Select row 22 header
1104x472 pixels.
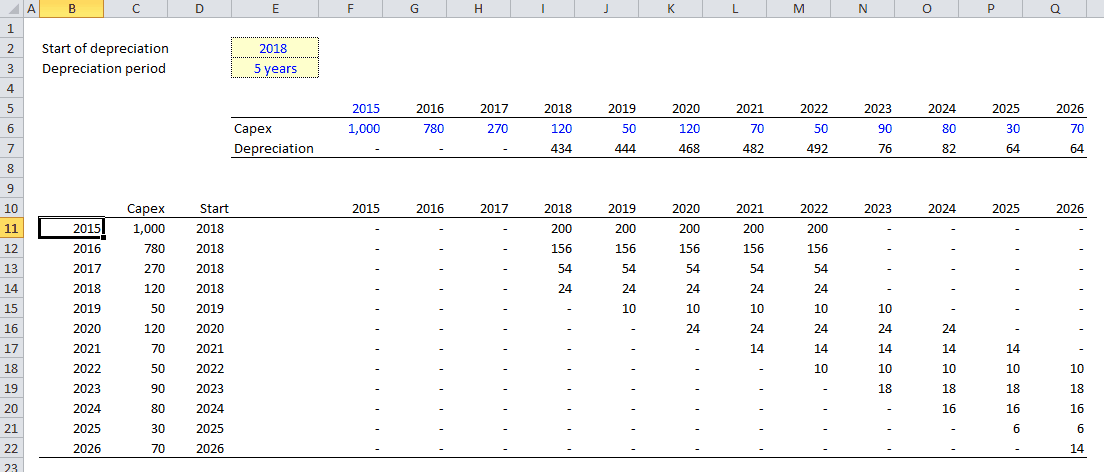click(x=11, y=448)
